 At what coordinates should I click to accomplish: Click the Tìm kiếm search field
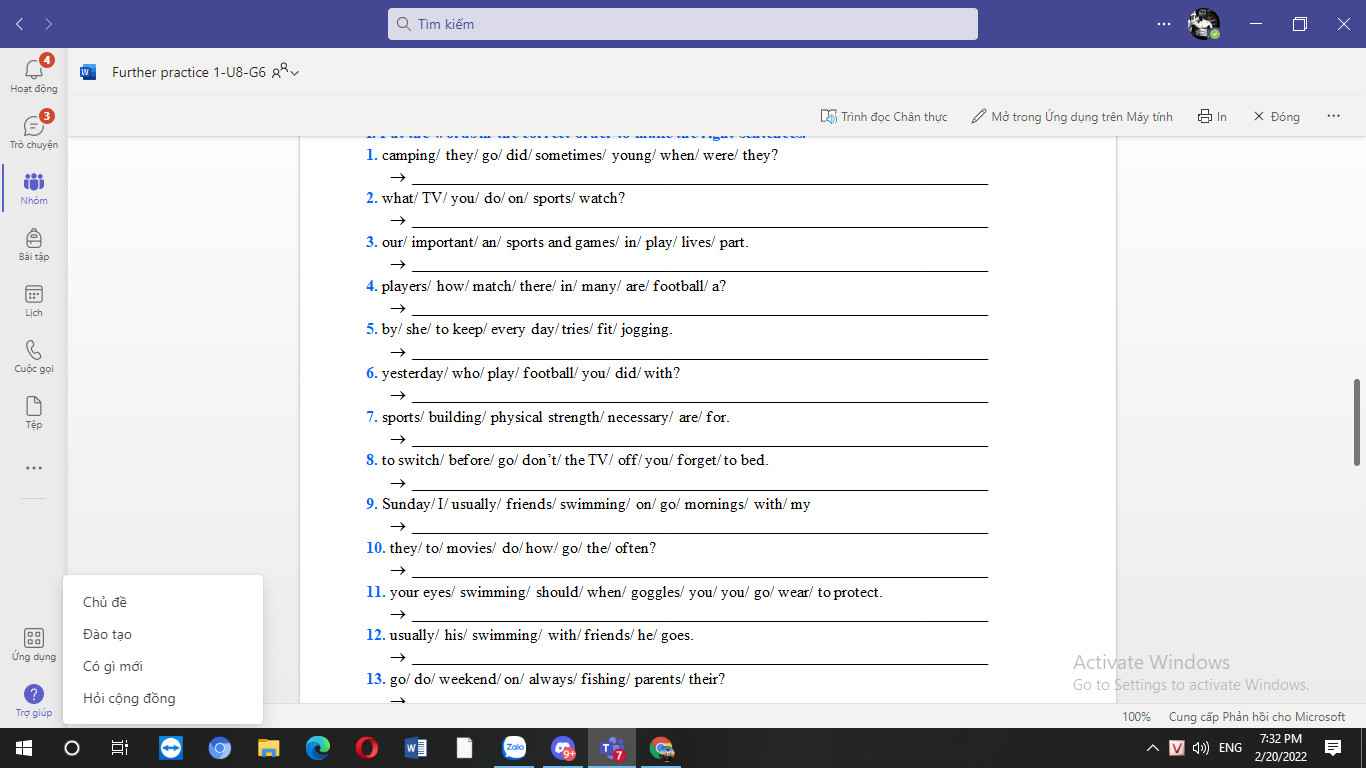(683, 24)
